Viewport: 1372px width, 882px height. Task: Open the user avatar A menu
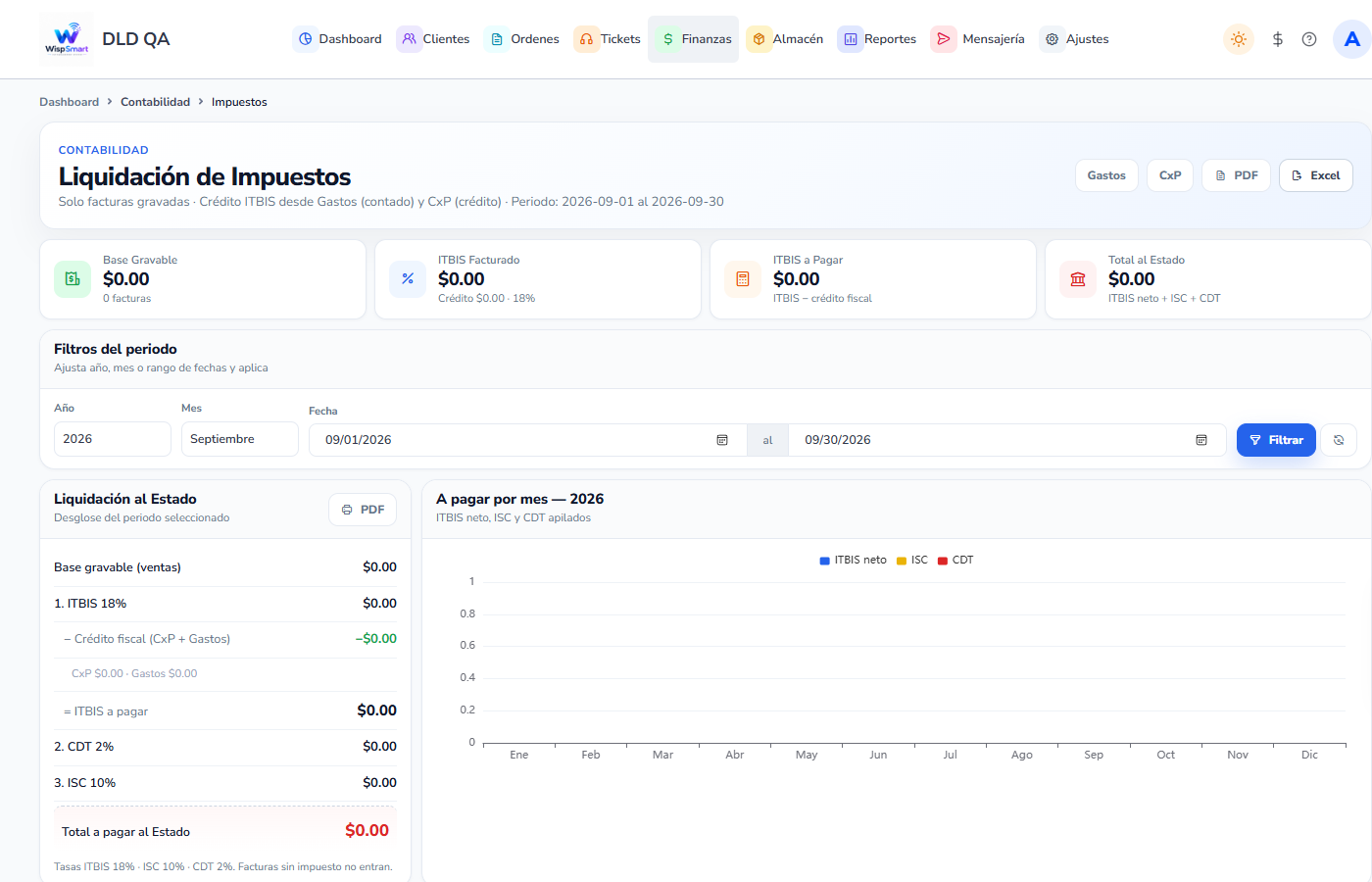click(x=1352, y=39)
